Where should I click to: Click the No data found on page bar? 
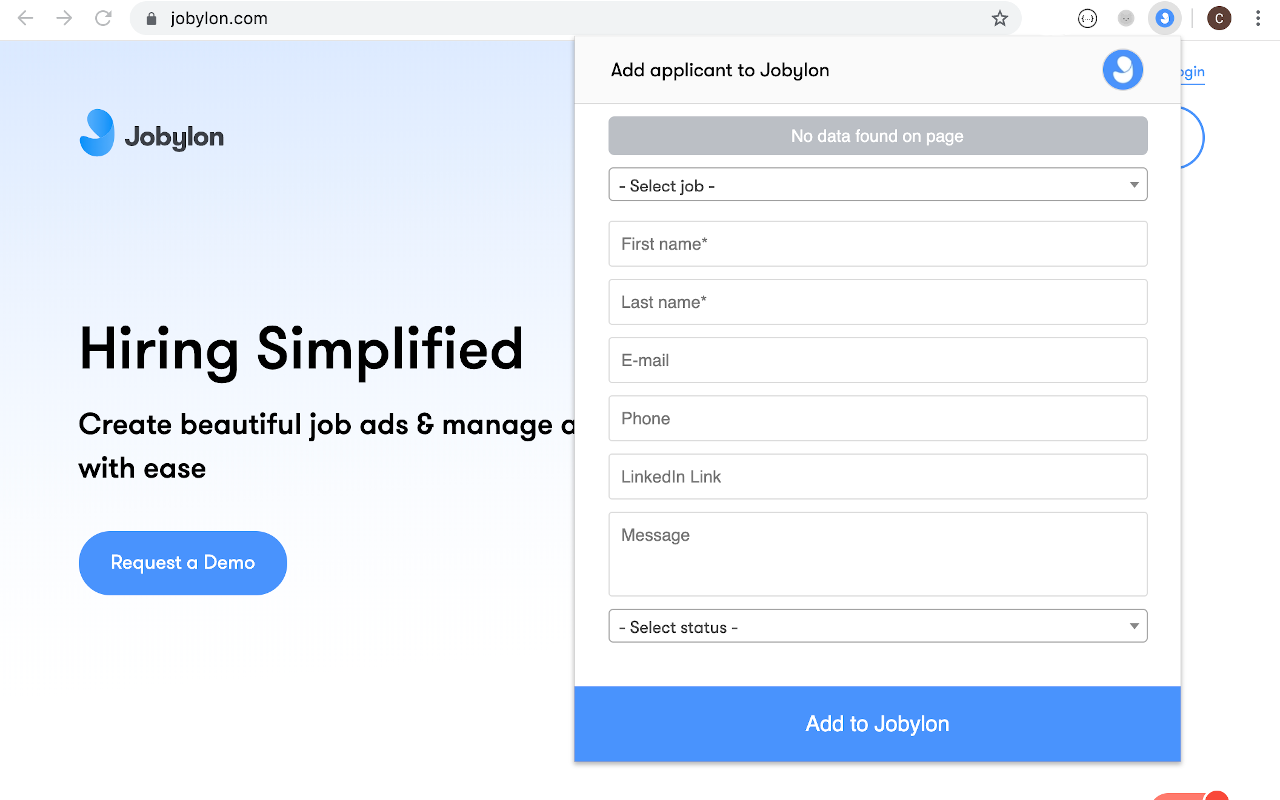click(x=877, y=136)
